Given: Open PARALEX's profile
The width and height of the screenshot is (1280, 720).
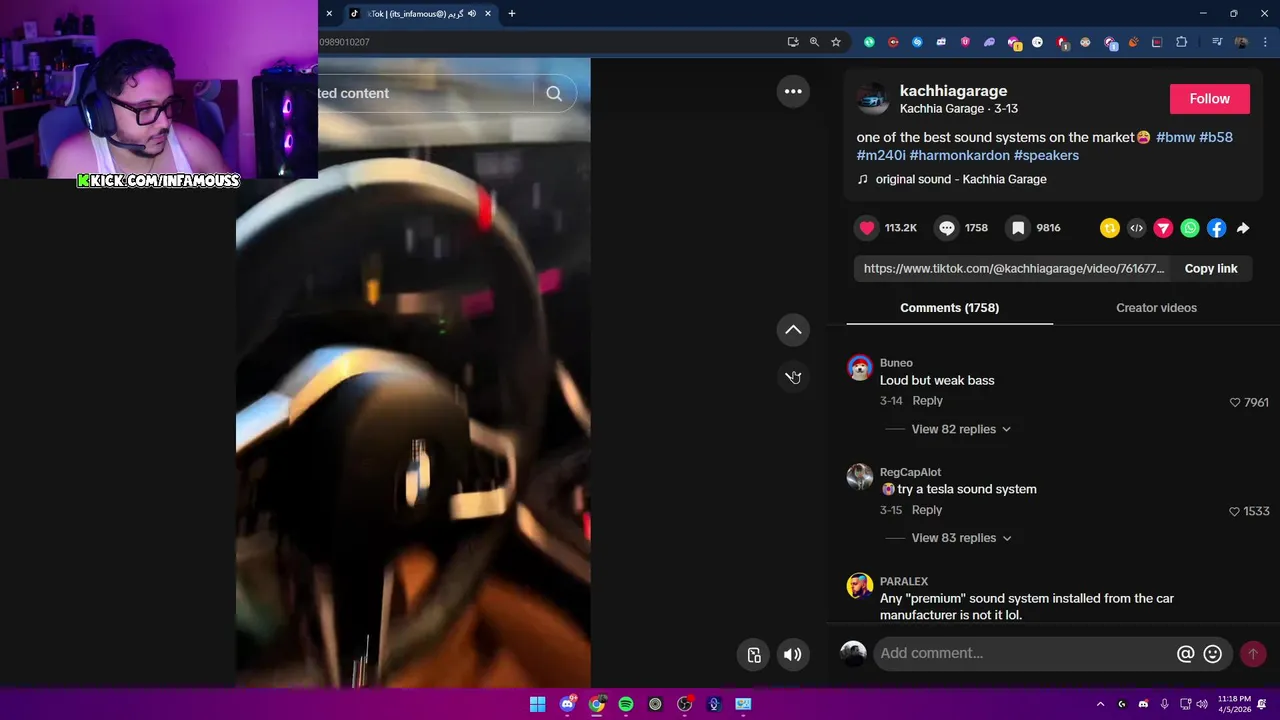Looking at the screenshot, I should [904, 581].
